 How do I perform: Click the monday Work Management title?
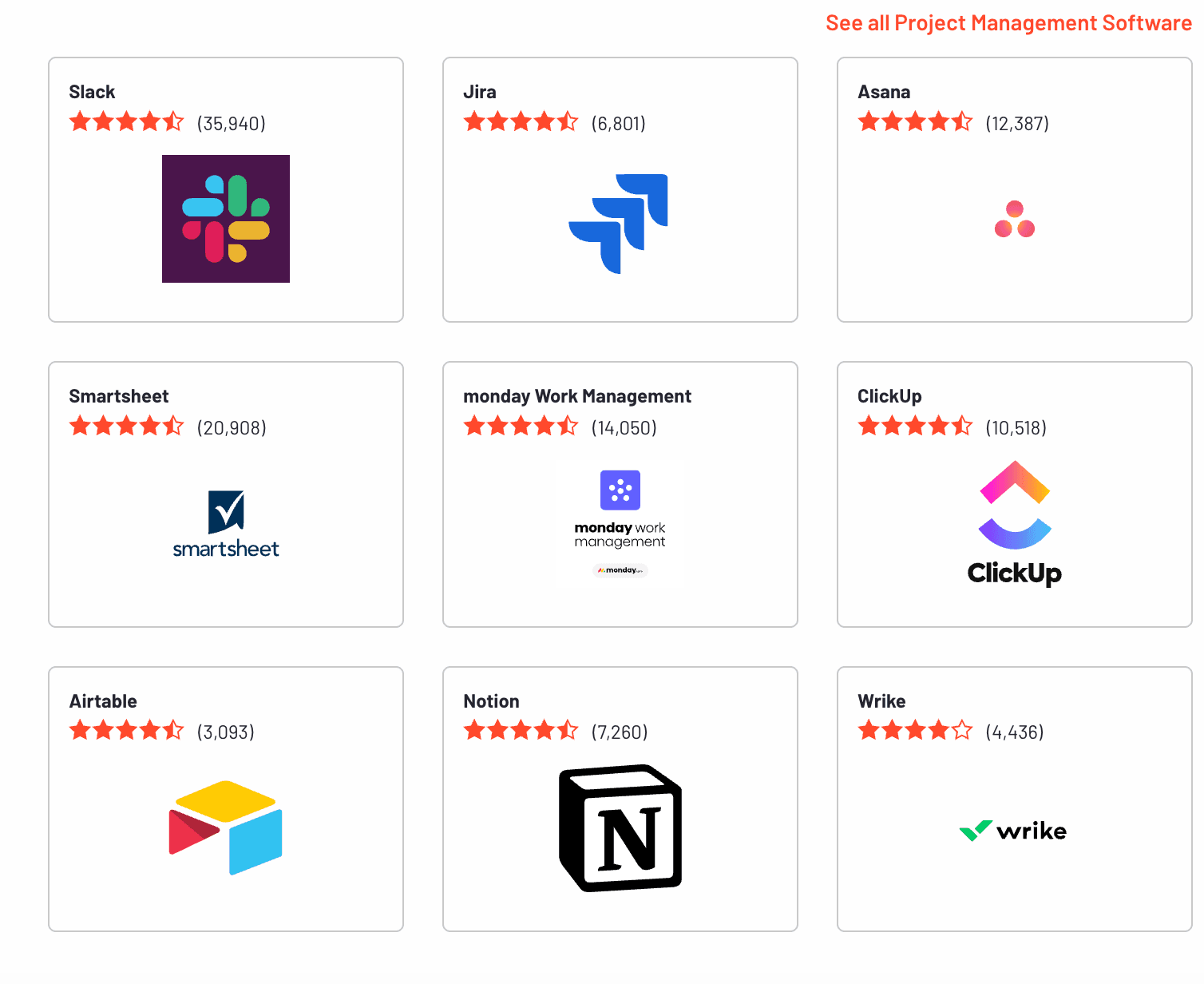(577, 396)
